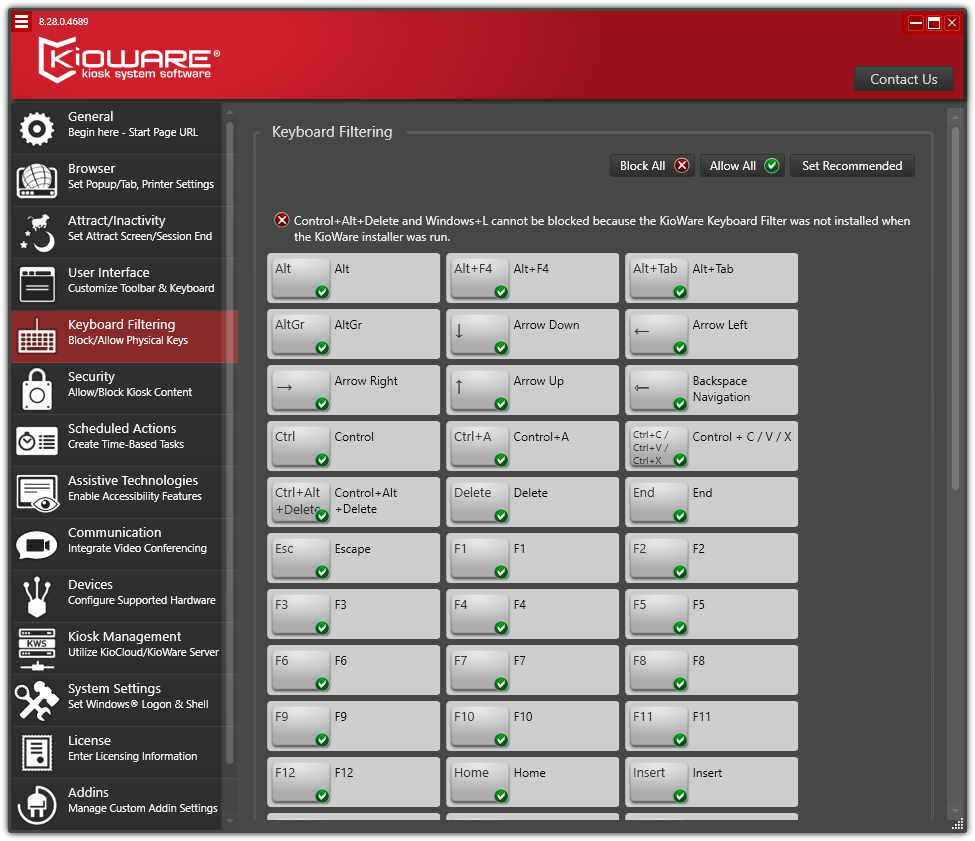The image size is (975, 841).
Task: Click the Browser globe icon
Action: 37,181
